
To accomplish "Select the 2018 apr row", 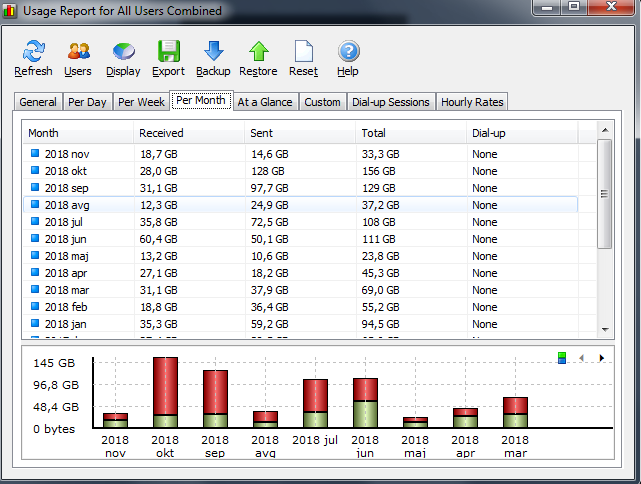I will tap(300, 273).
